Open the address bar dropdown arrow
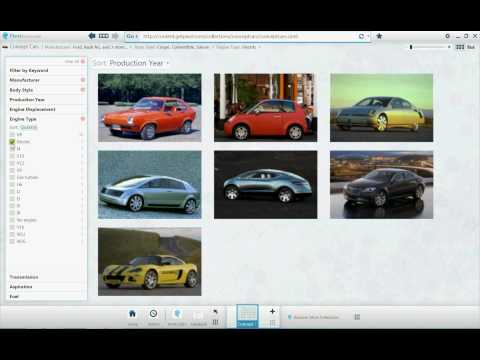Screen dimensions: 480x360 [x=368, y=36]
